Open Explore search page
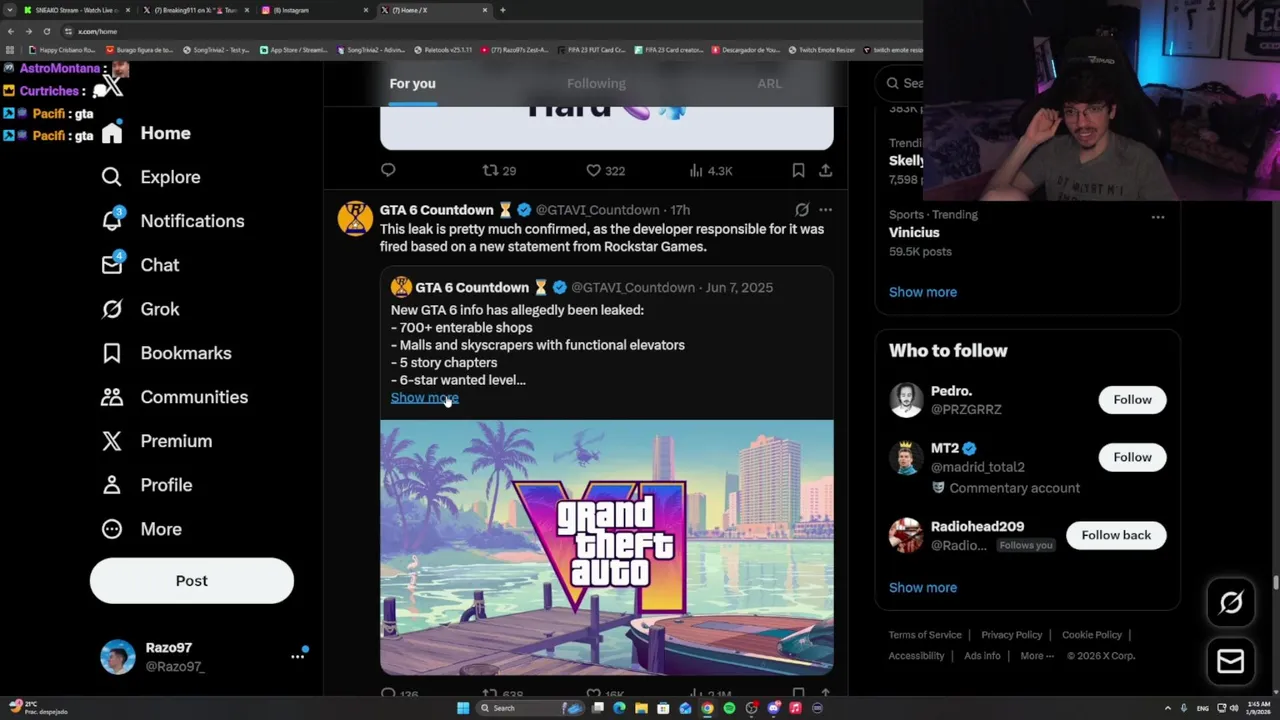 point(151,177)
